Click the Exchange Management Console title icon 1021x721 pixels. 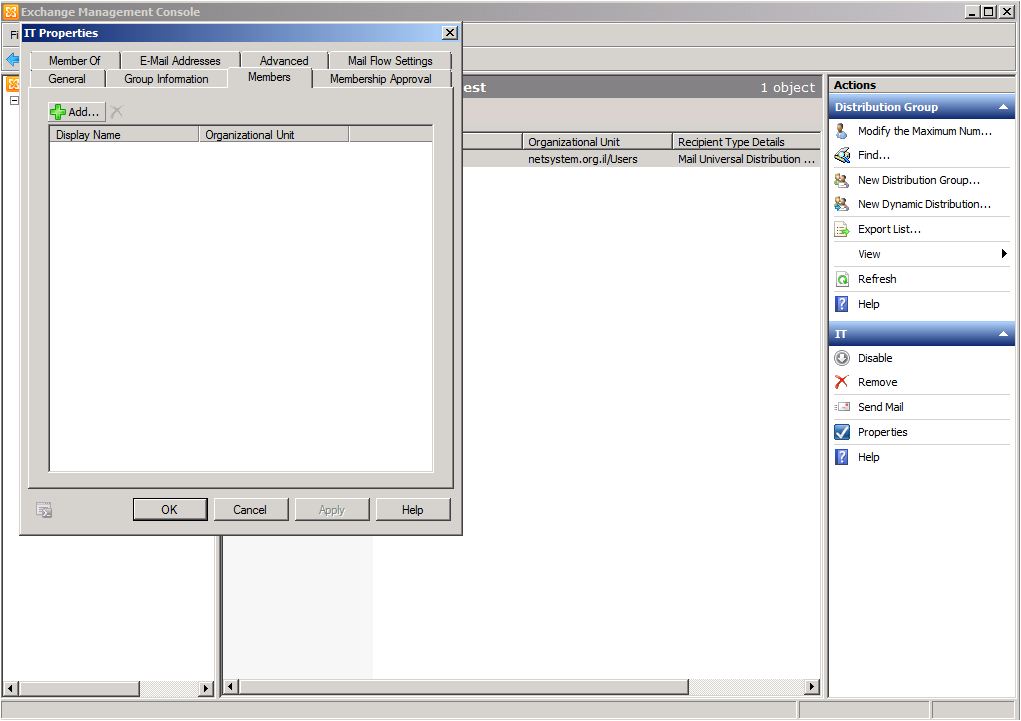click(x=10, y=11)
